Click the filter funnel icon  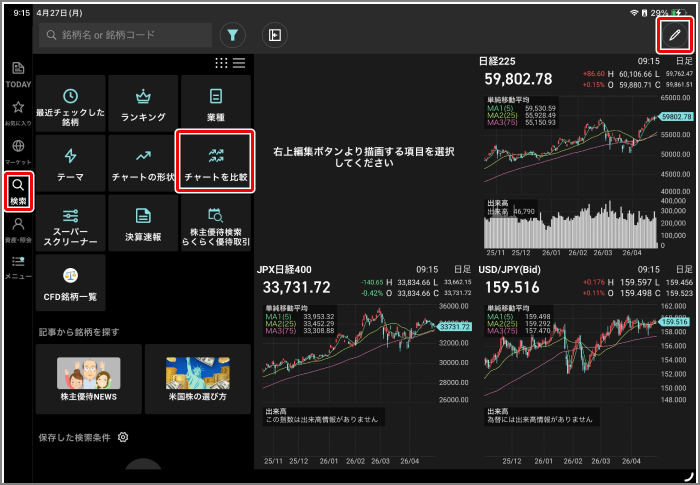click(x=232, y=35)
